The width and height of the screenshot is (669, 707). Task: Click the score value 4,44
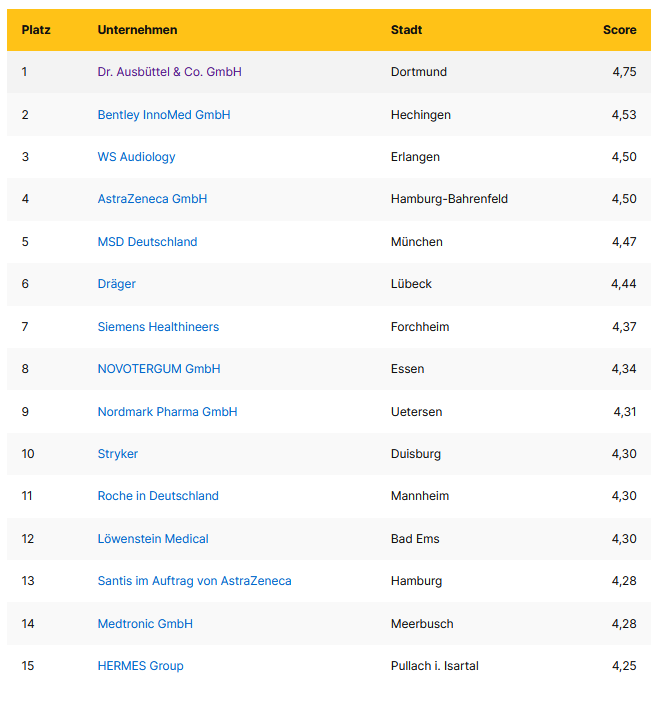(x=624, y=284)
